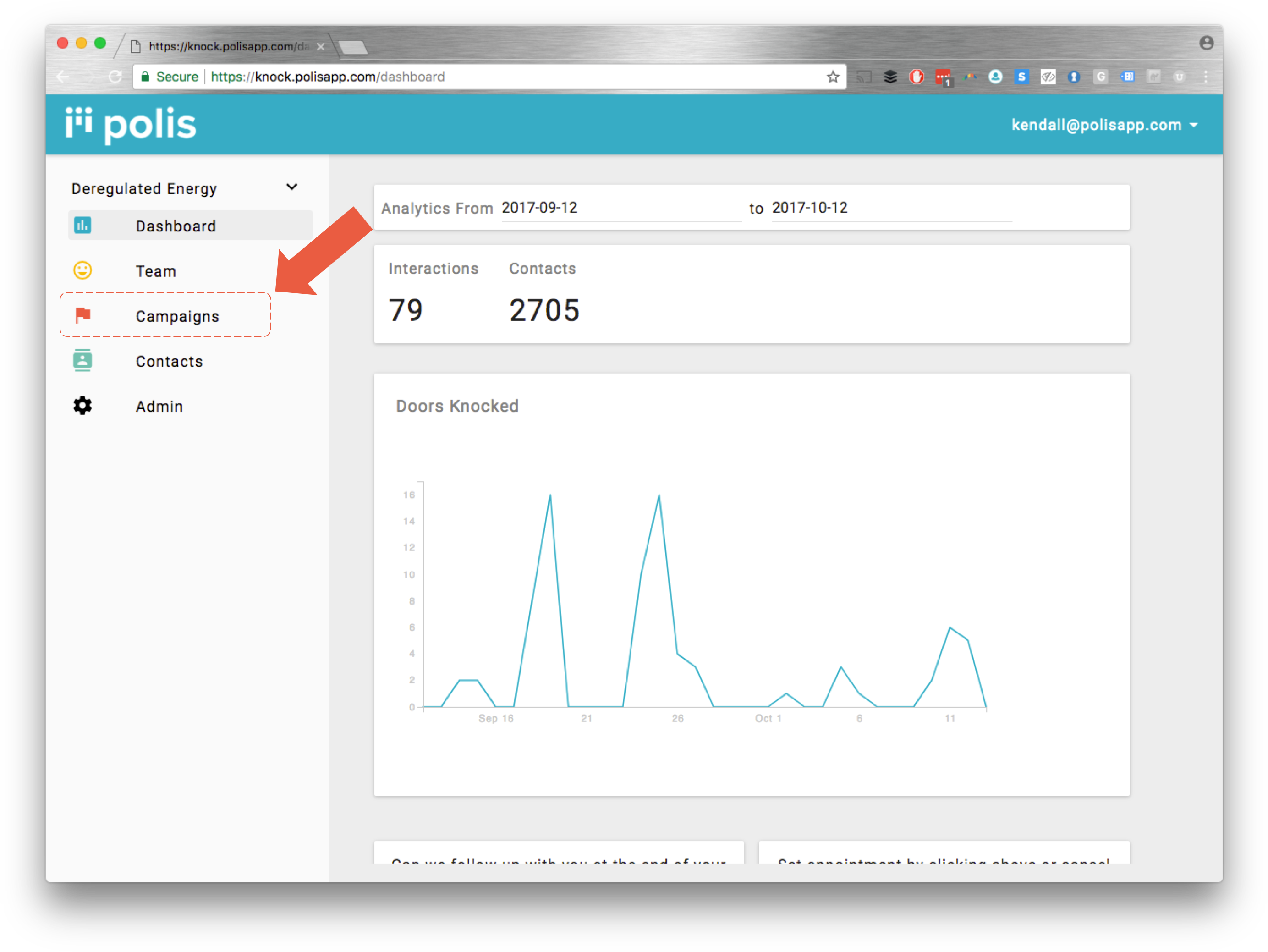The height and width of the screenshot is (952, 1268).
Task: Click the Oct 1 axis label
Action: [768, 718]
